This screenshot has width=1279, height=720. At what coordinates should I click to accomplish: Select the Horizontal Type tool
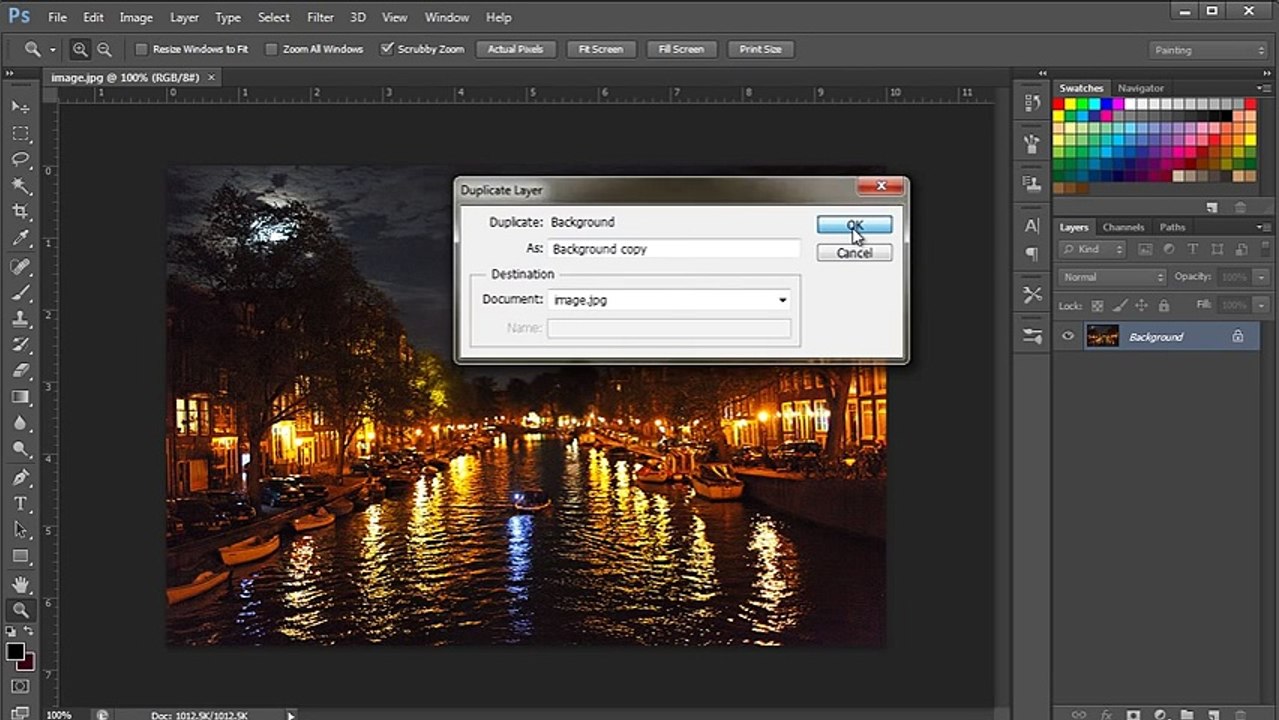coord(21,503)
